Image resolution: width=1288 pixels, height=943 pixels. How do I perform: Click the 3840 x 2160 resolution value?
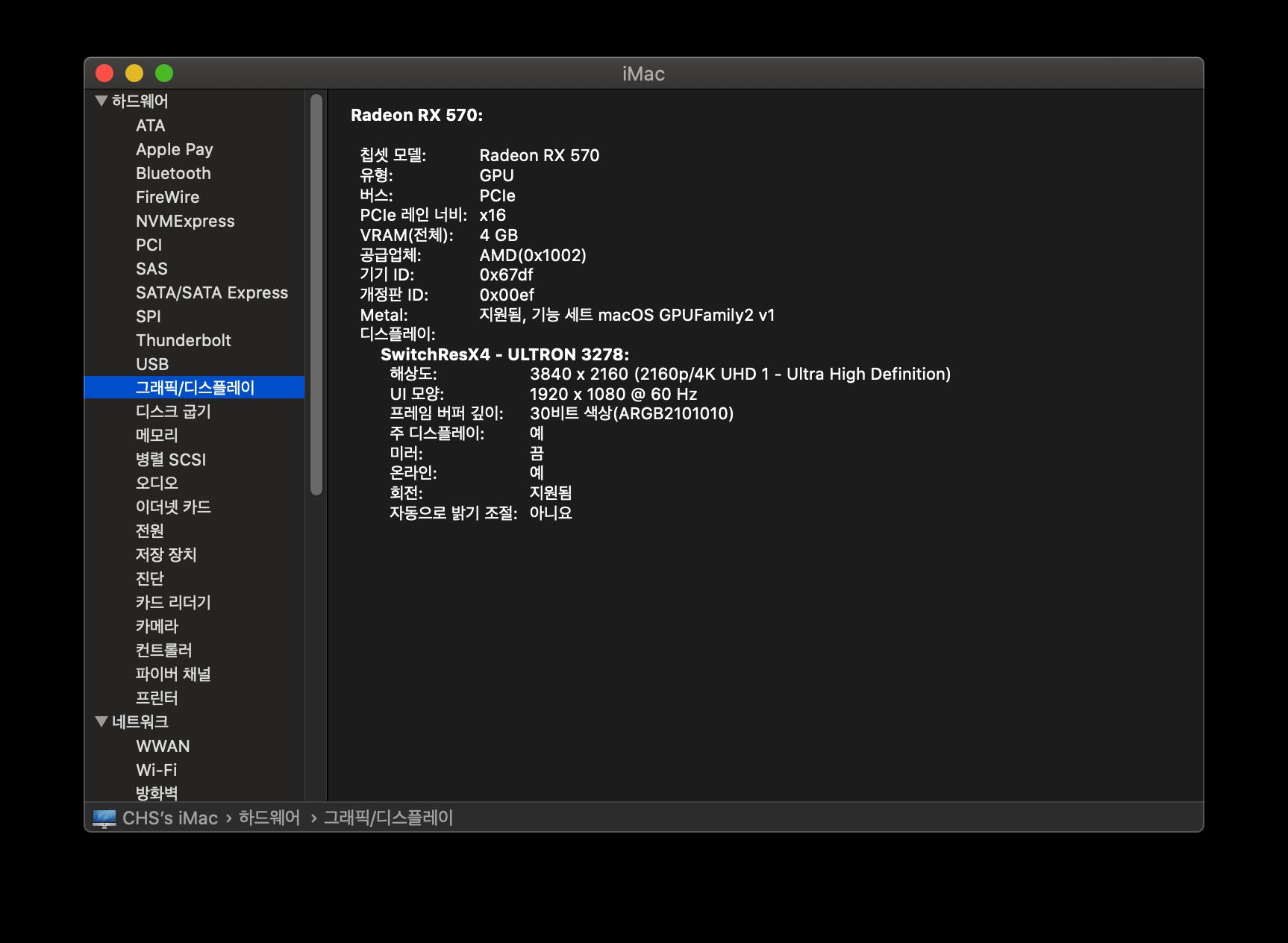(740, 374)
